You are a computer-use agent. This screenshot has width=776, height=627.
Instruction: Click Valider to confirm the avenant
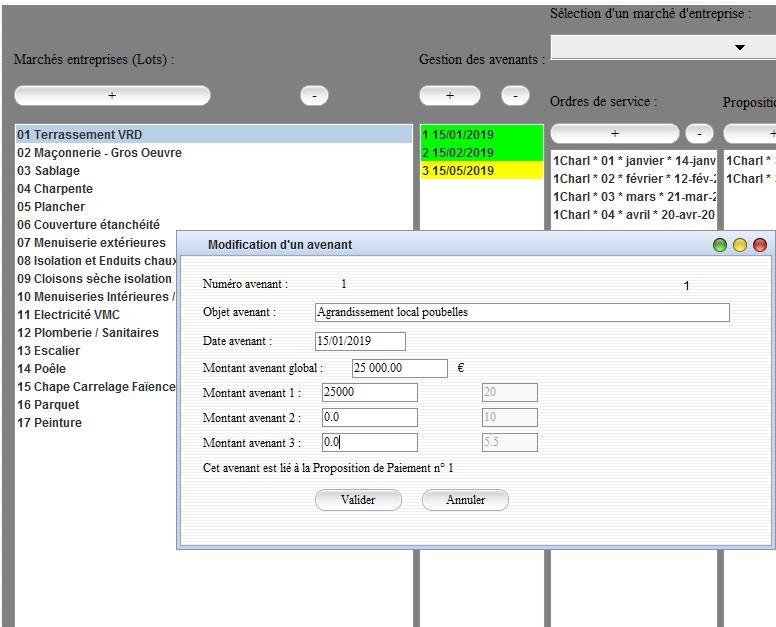358,500
